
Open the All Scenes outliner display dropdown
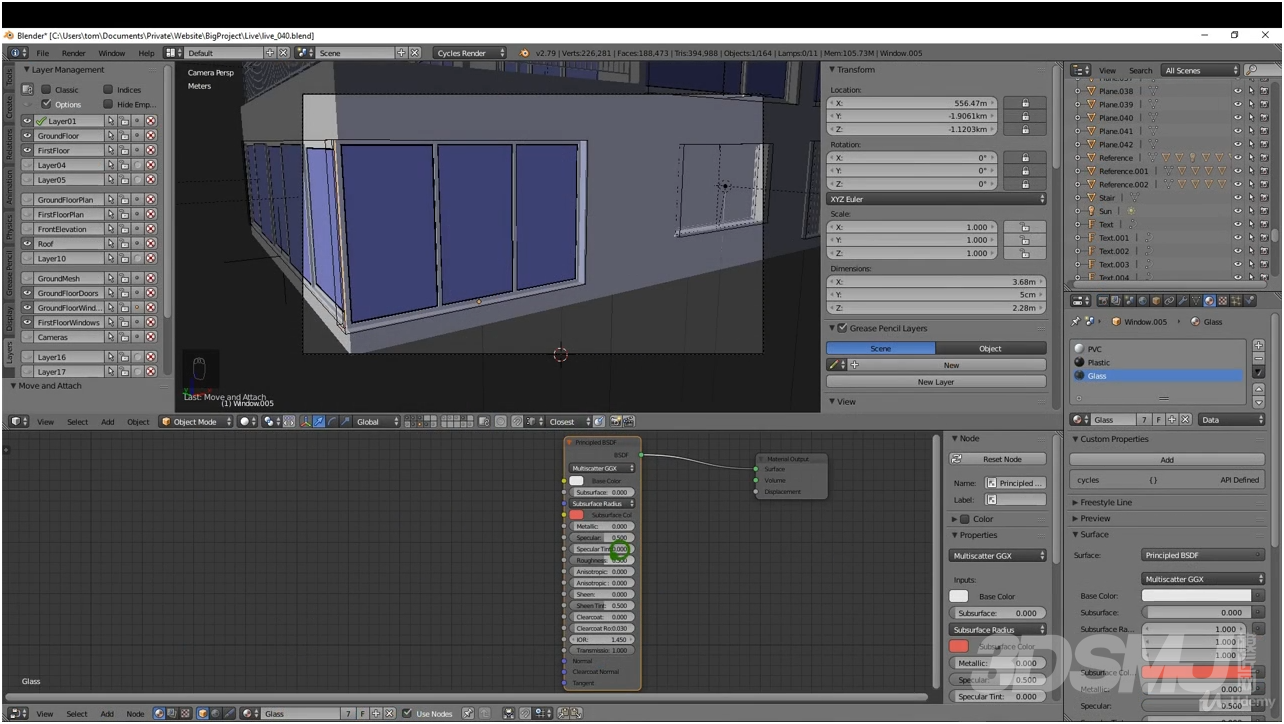tap(1200, 70)
